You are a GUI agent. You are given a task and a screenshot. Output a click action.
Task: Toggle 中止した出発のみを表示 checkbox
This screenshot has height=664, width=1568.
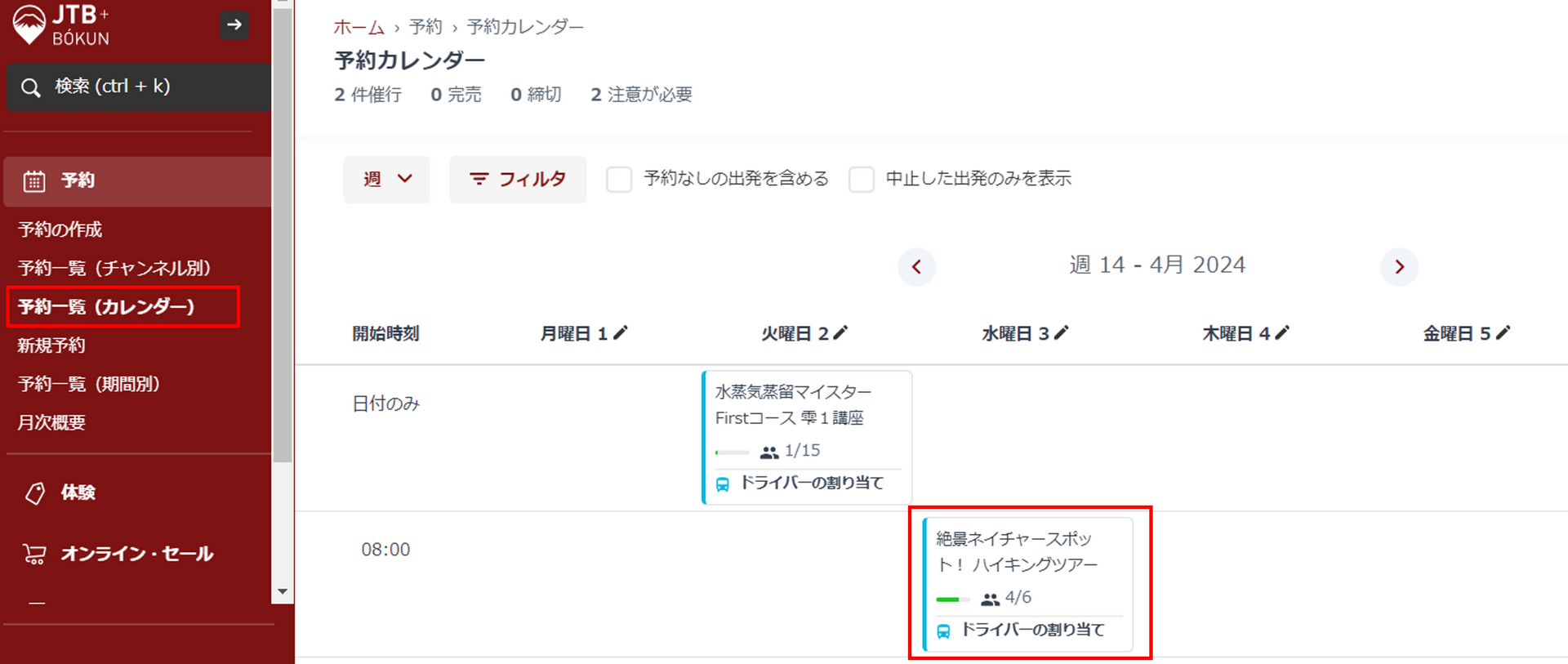(862, 179)
